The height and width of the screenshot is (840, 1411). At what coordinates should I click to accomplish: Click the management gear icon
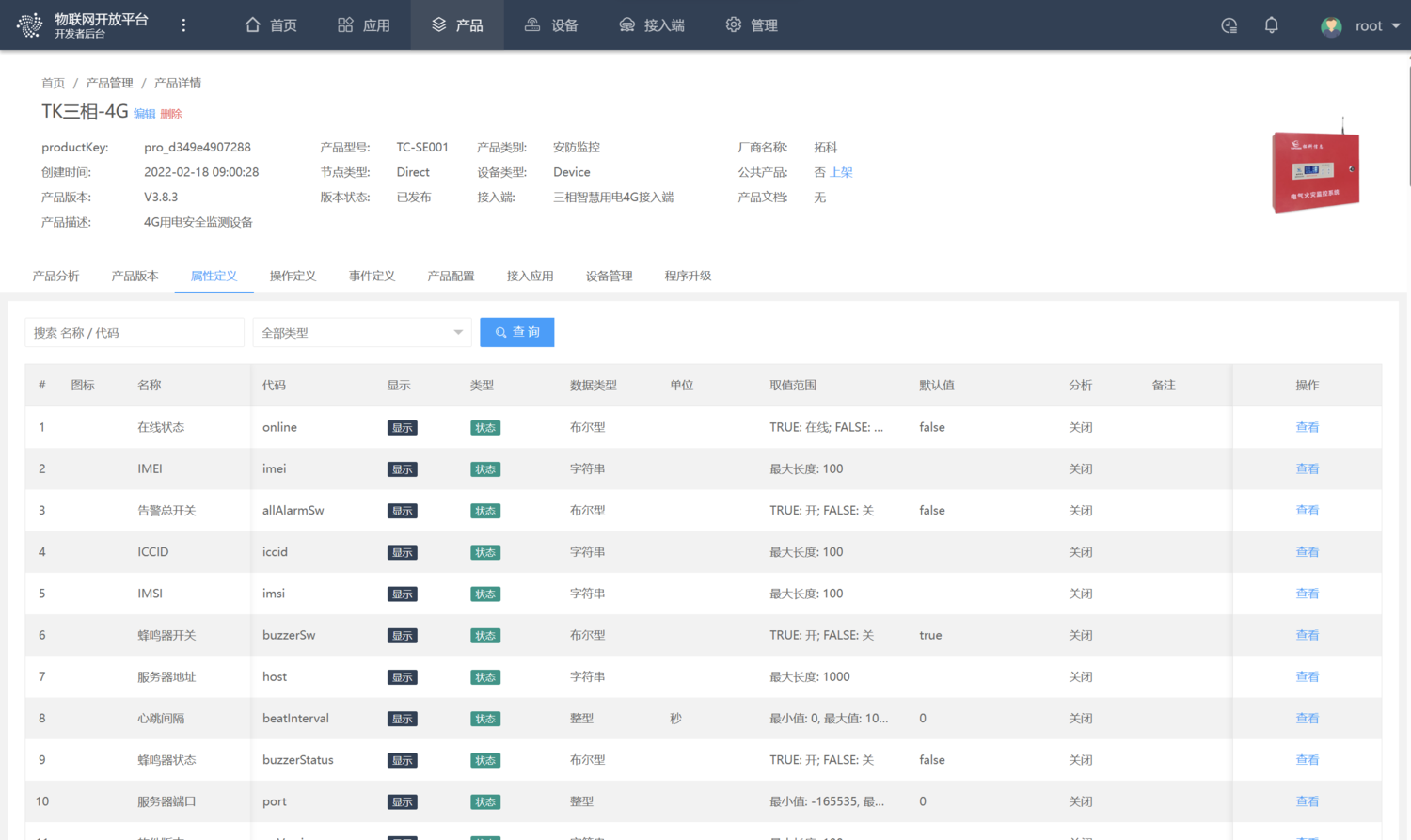coord(734,24)
